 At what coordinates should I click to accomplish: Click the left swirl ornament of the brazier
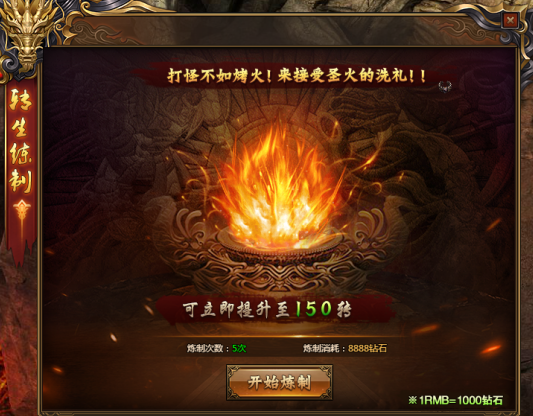[189, 223]
